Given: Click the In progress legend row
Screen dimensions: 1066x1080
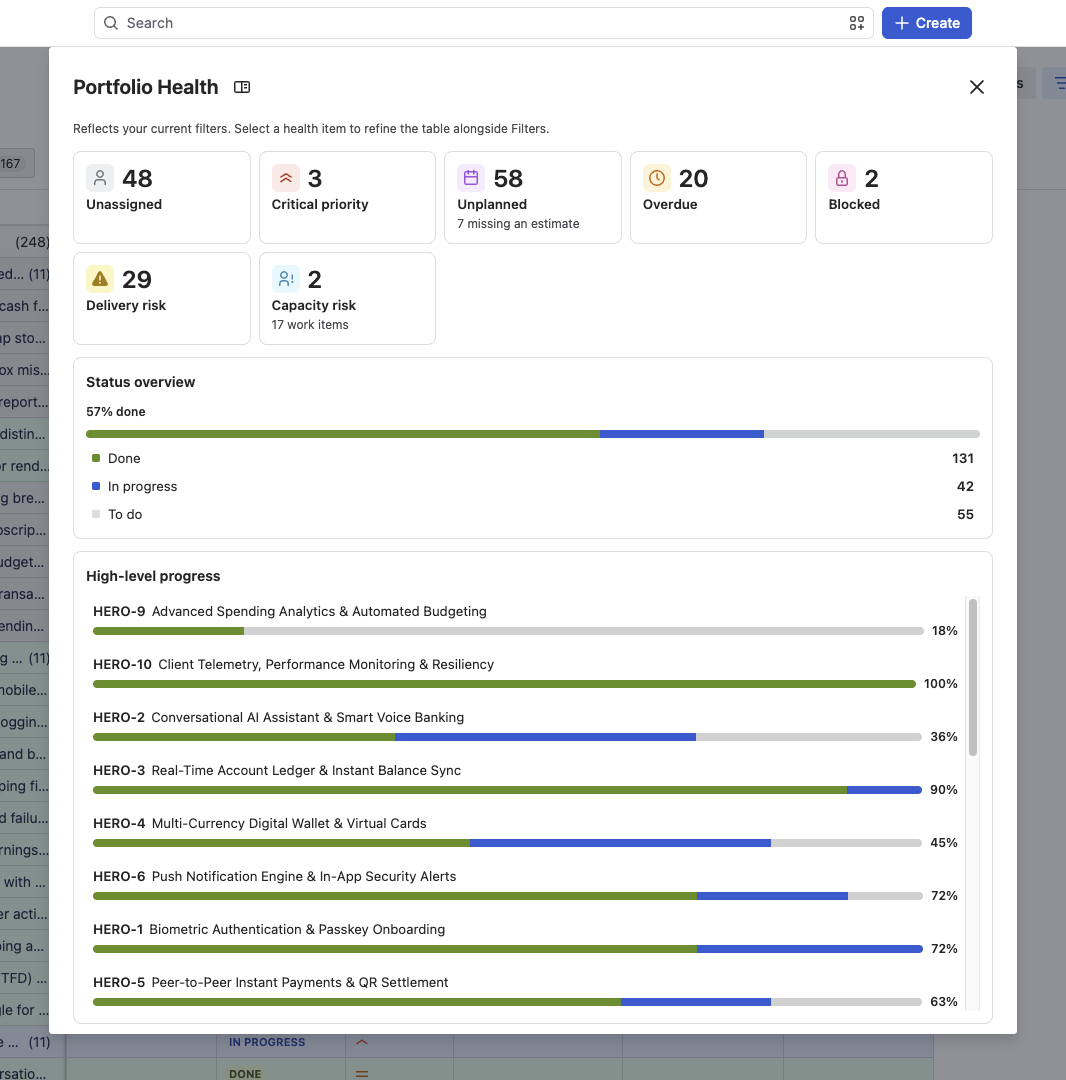Looking at the screenshot, I should 533,486.
